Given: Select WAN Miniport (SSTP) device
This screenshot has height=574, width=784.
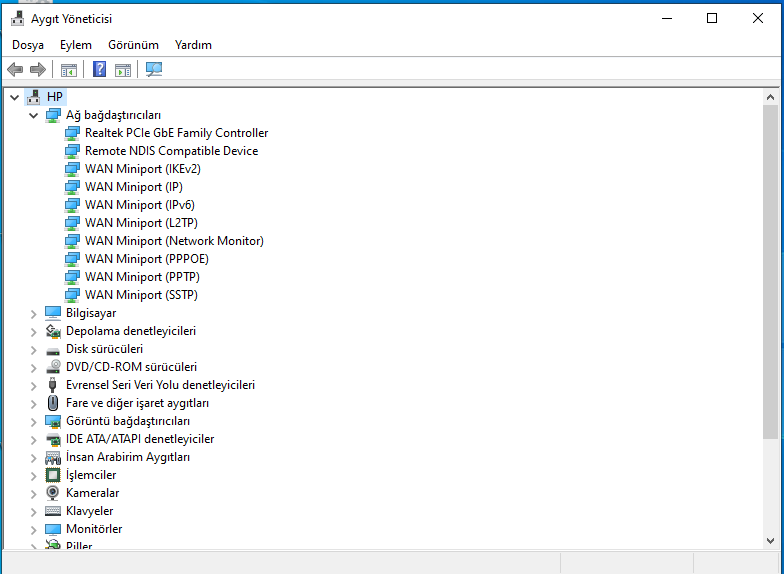Looking at the screenshot, I should (x=141, y=295).
